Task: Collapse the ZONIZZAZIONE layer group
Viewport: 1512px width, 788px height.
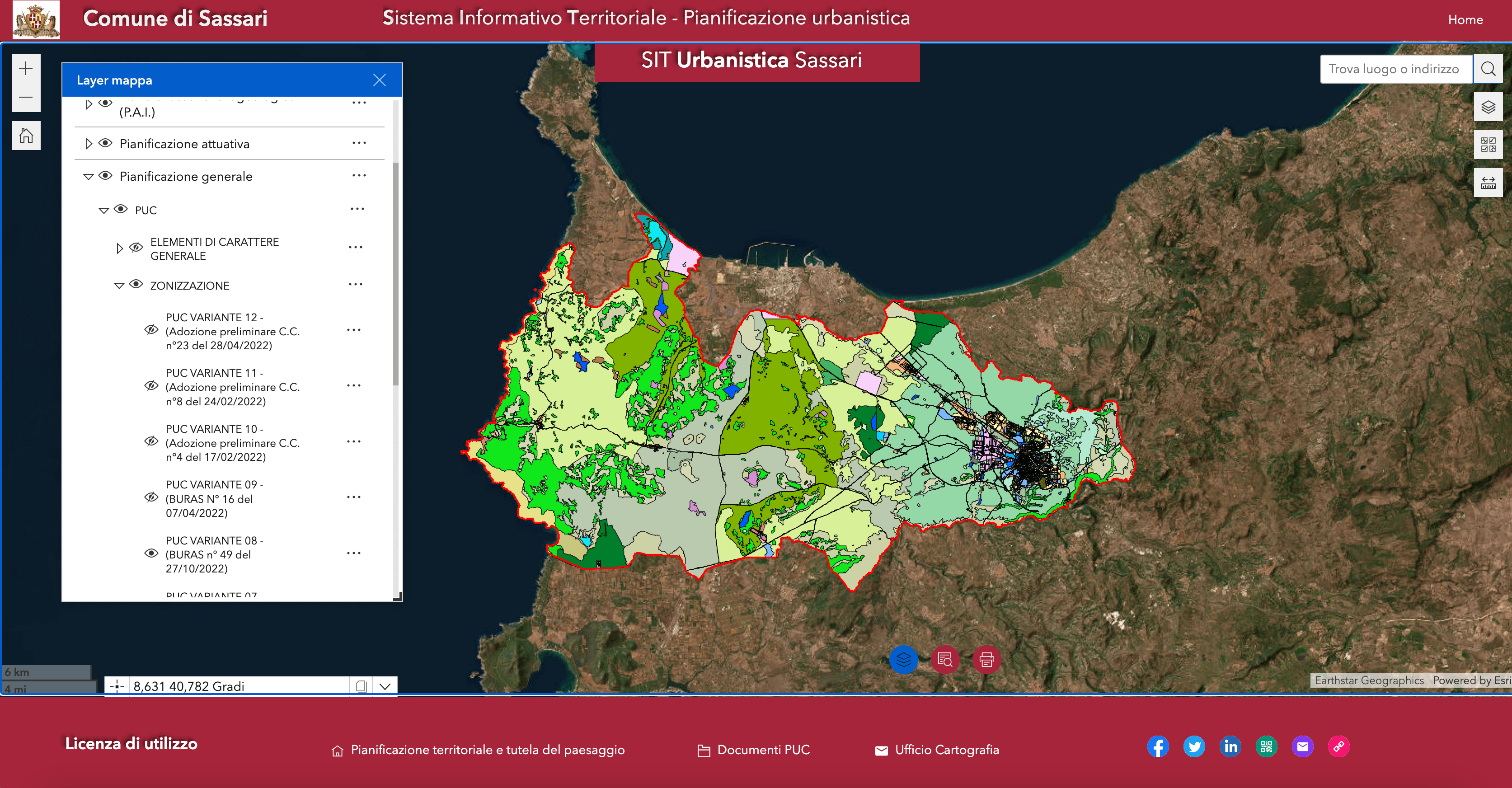Action: 119,286
